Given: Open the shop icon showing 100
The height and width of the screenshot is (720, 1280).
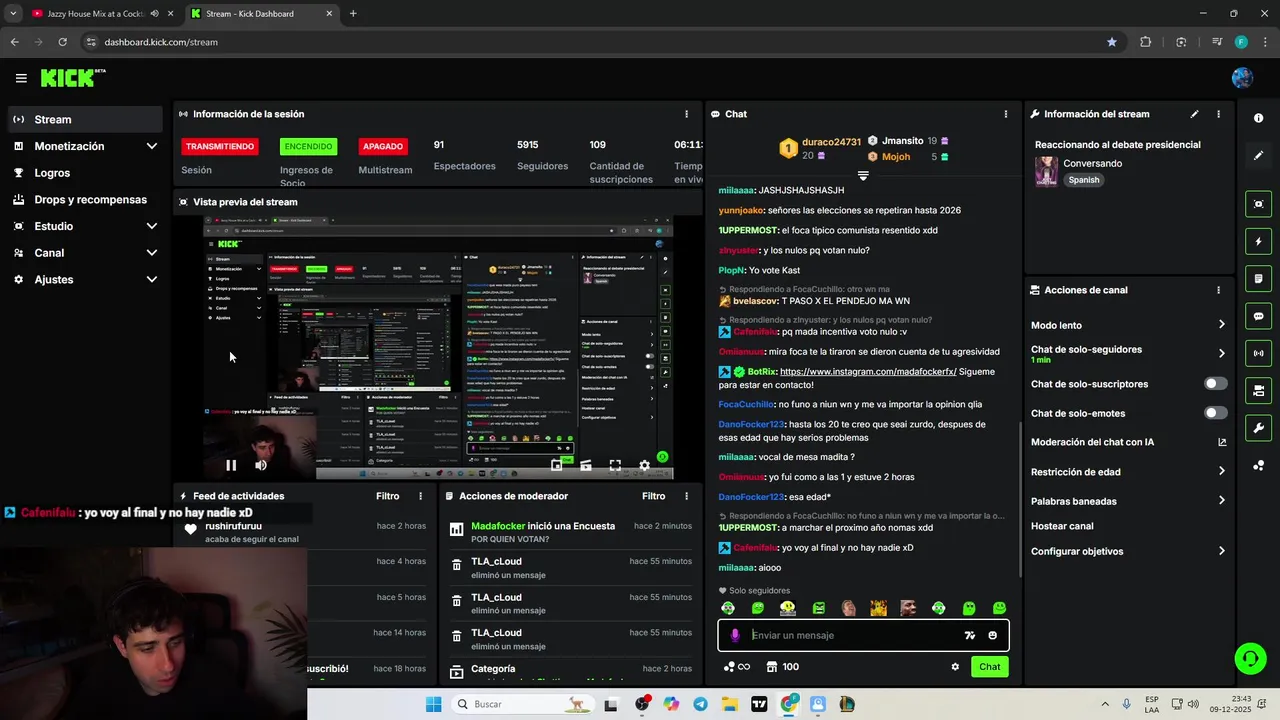Looking at the screenshot, I should (783, 667).
